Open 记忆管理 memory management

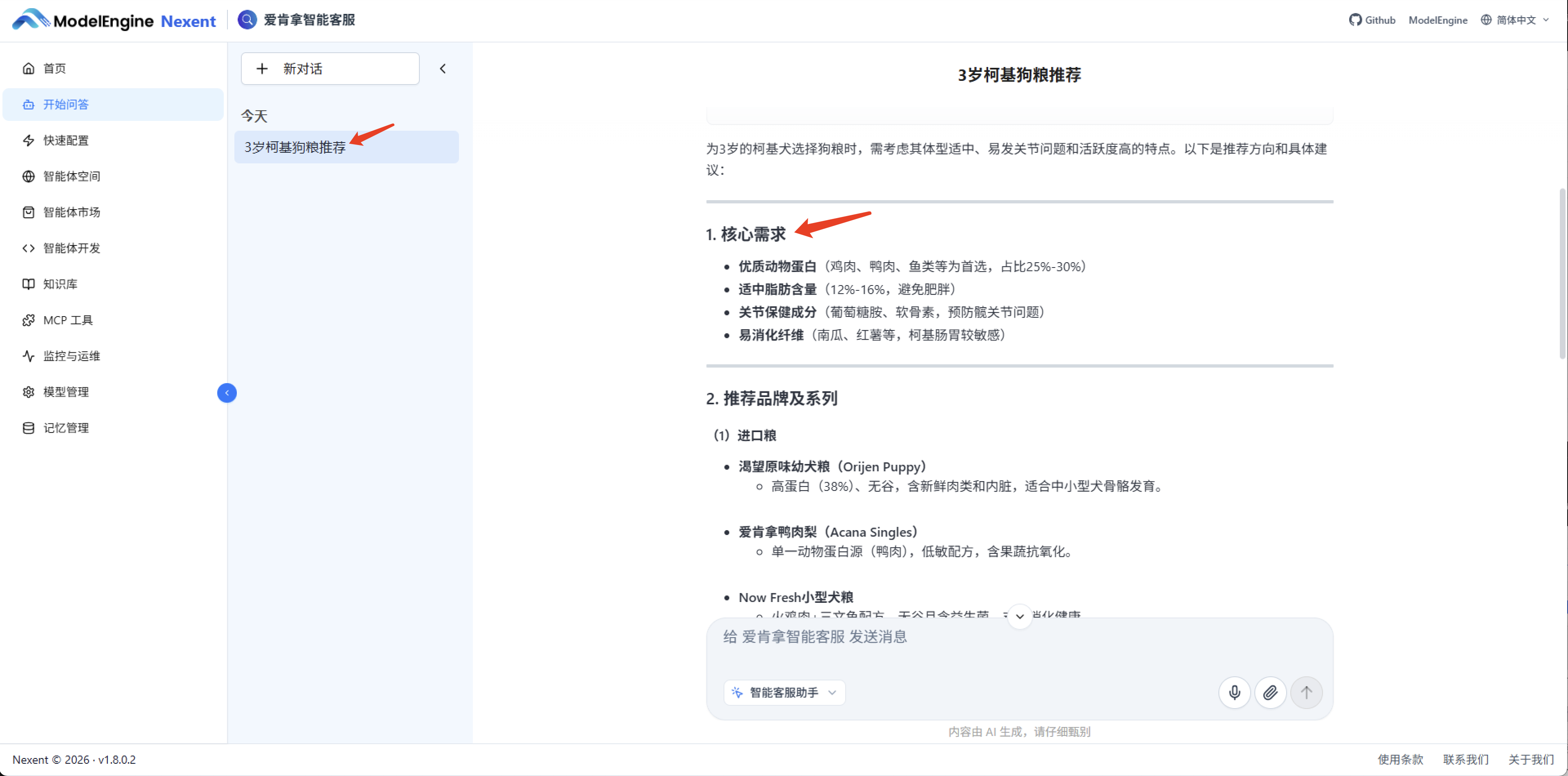65,427
